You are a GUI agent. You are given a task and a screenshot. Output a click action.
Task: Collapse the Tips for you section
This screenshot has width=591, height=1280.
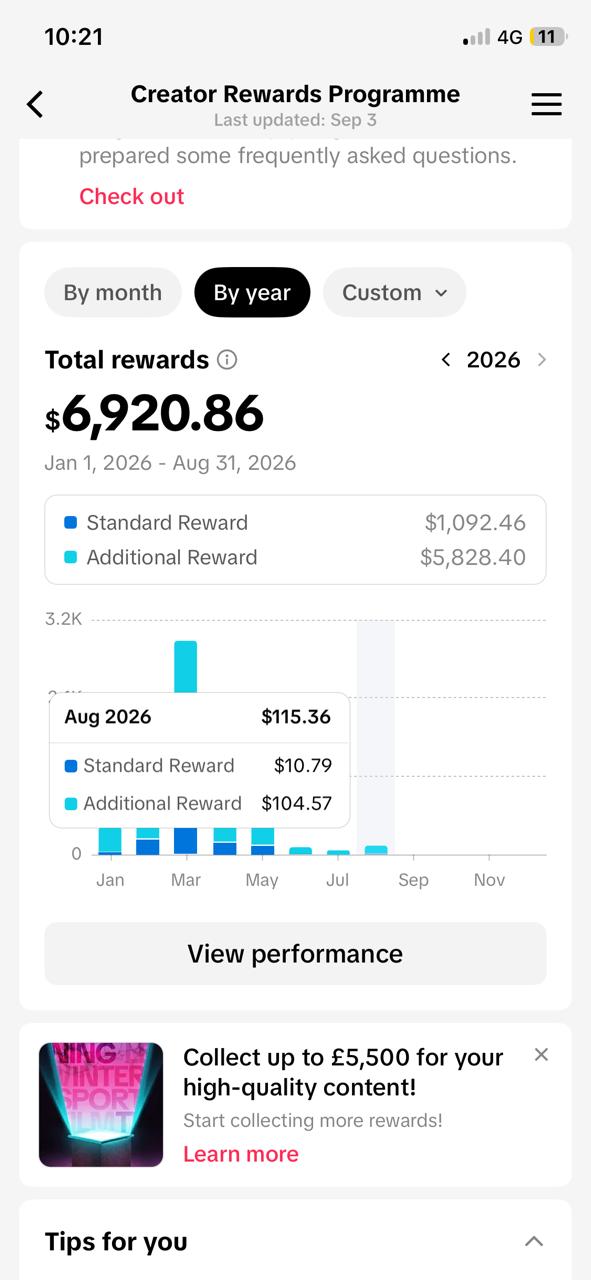(x=534, y=1241)
